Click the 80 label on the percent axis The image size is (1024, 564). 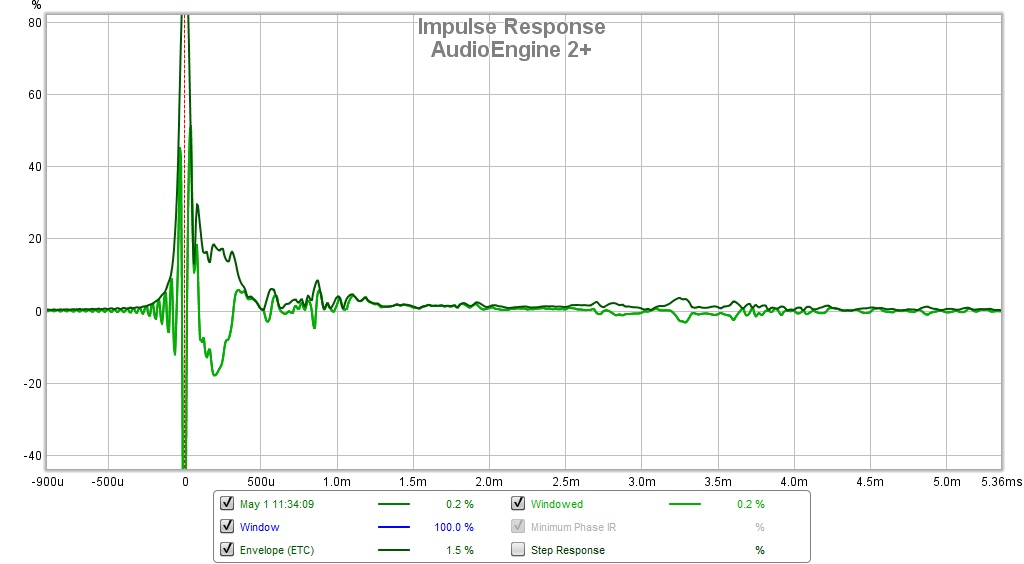(x=35, y=22)
